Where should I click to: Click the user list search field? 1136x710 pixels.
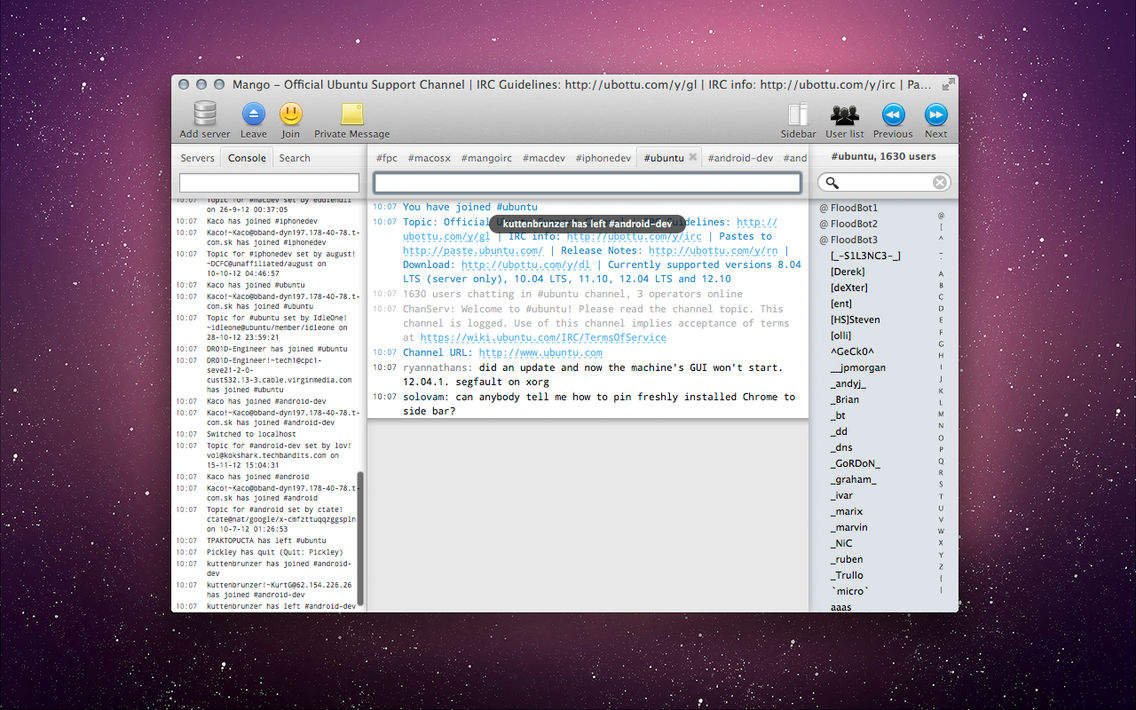pos(884,183)
